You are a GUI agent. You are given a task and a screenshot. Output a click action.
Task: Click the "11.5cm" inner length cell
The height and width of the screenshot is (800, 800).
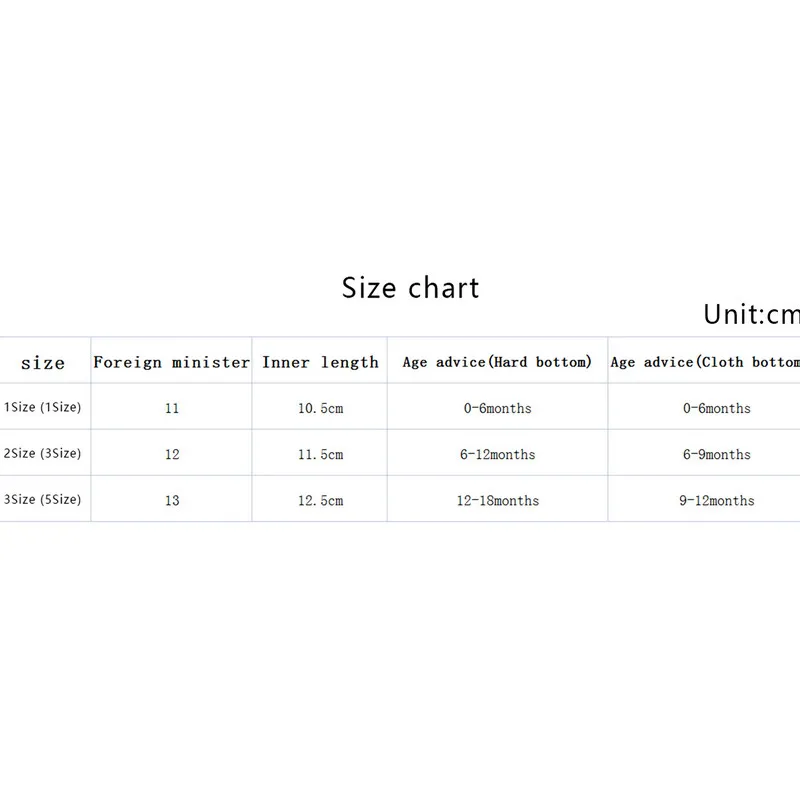[320, 454]
